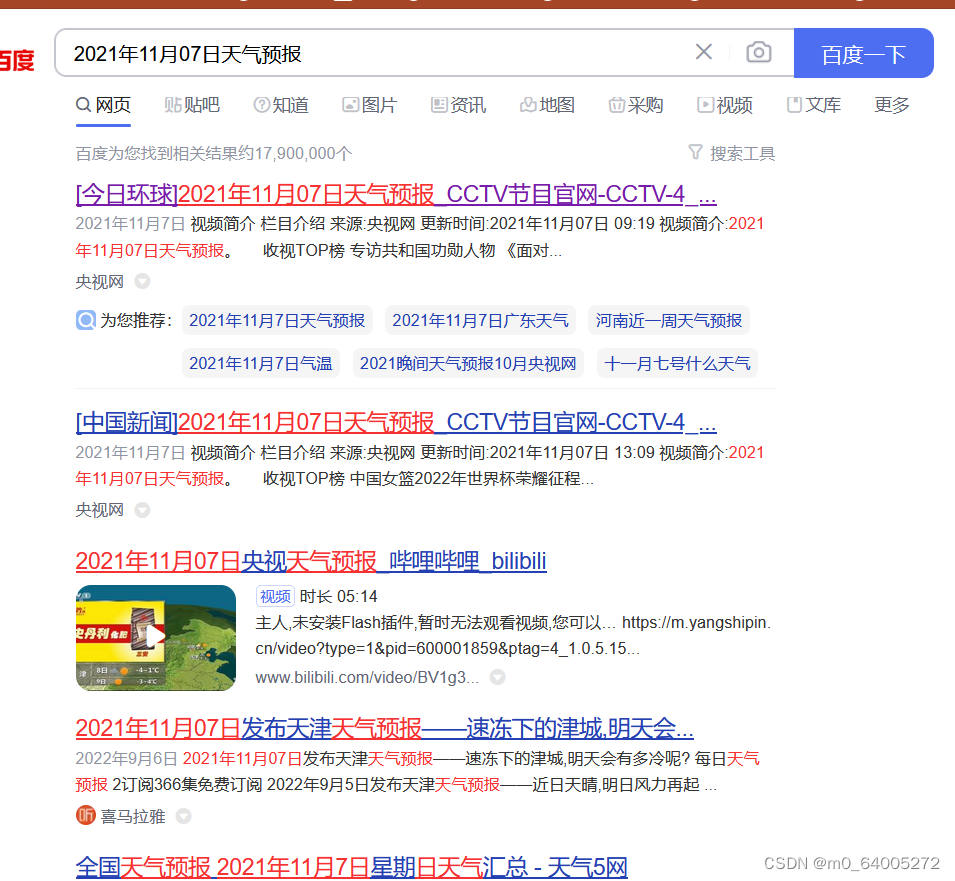Screen dimensions: 955x881
Task: Clear the search box with the X icon
Action: (703, 52)
